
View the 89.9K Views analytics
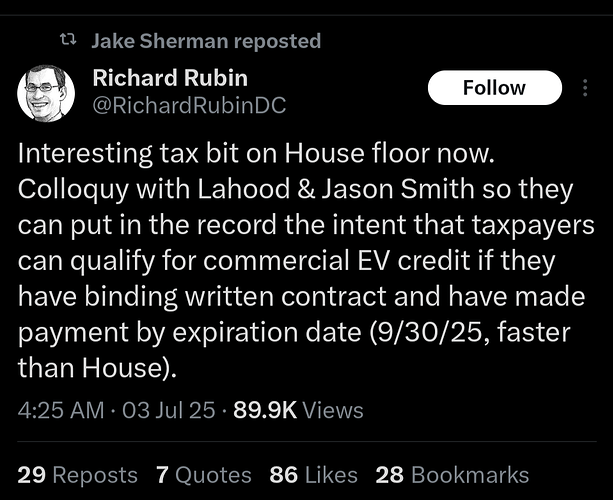pyautogui.click(x=298, y=410)
